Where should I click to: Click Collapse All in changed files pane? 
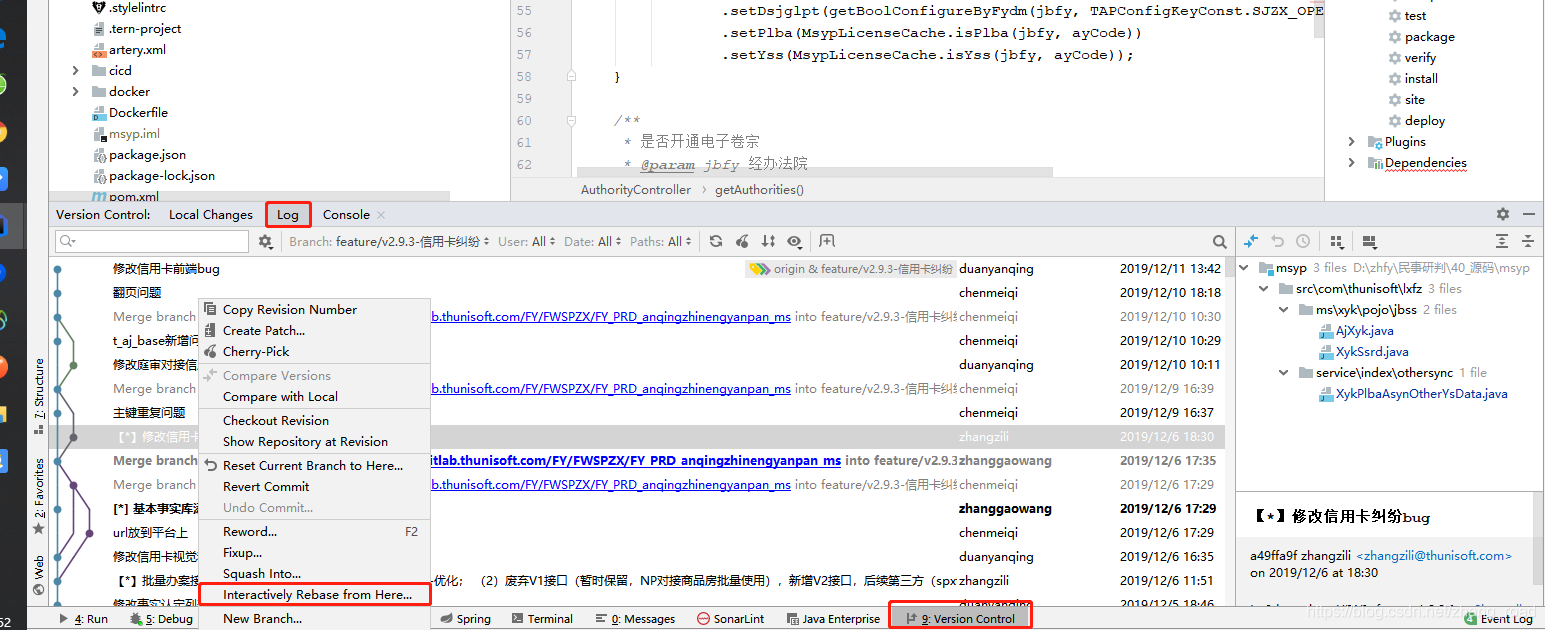point(1527,241)
